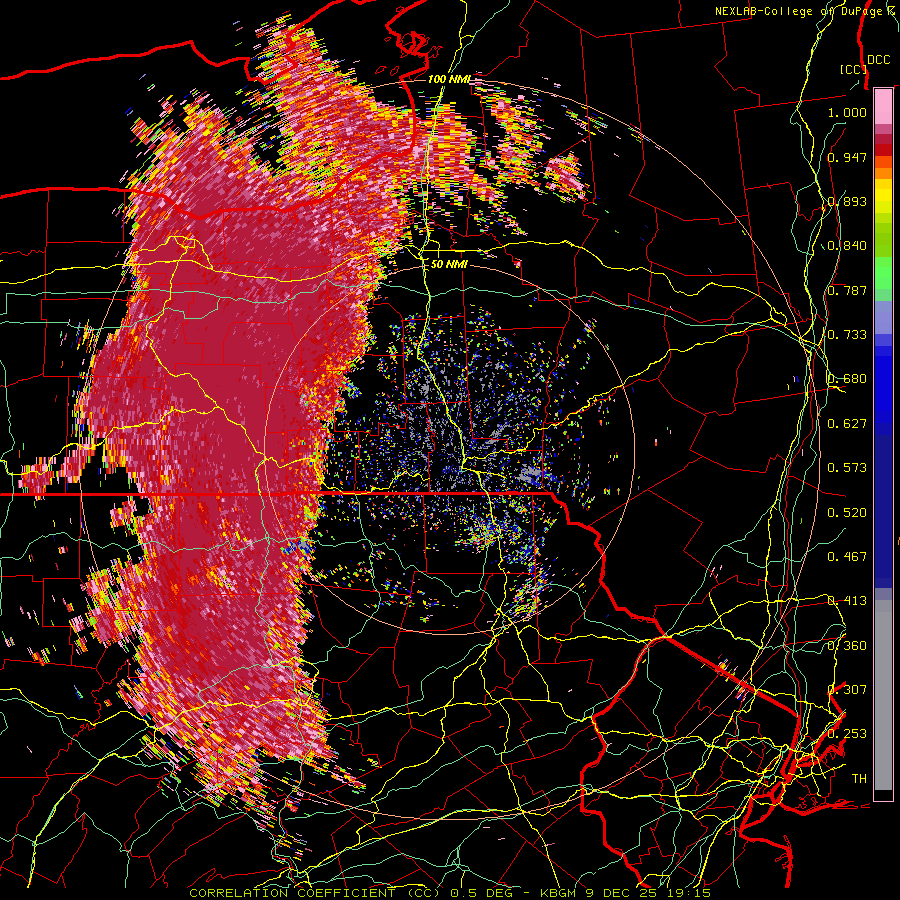Click the 0.680 legend value
The image size is (900, 900).
[847, 379]
